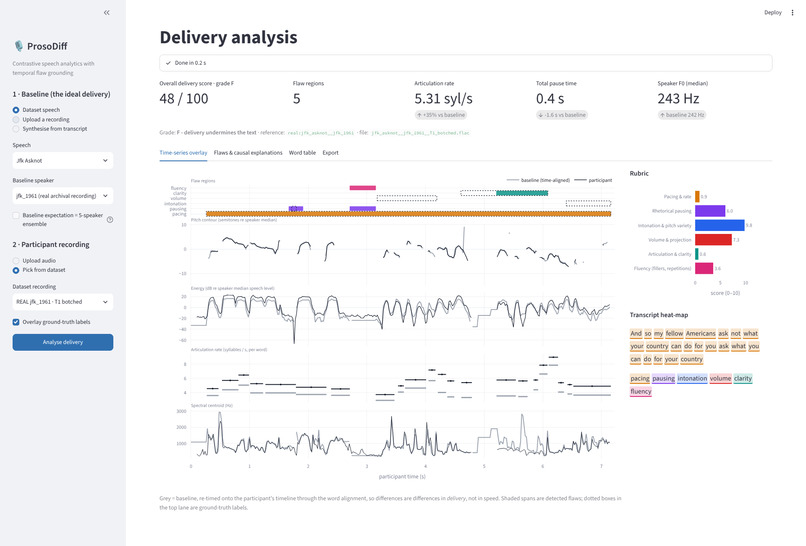Click the 5.31 syl/s articulation rate value
The height and width of the screenshot is (546, 806).
pyautogui.click(x=443, y=99)
